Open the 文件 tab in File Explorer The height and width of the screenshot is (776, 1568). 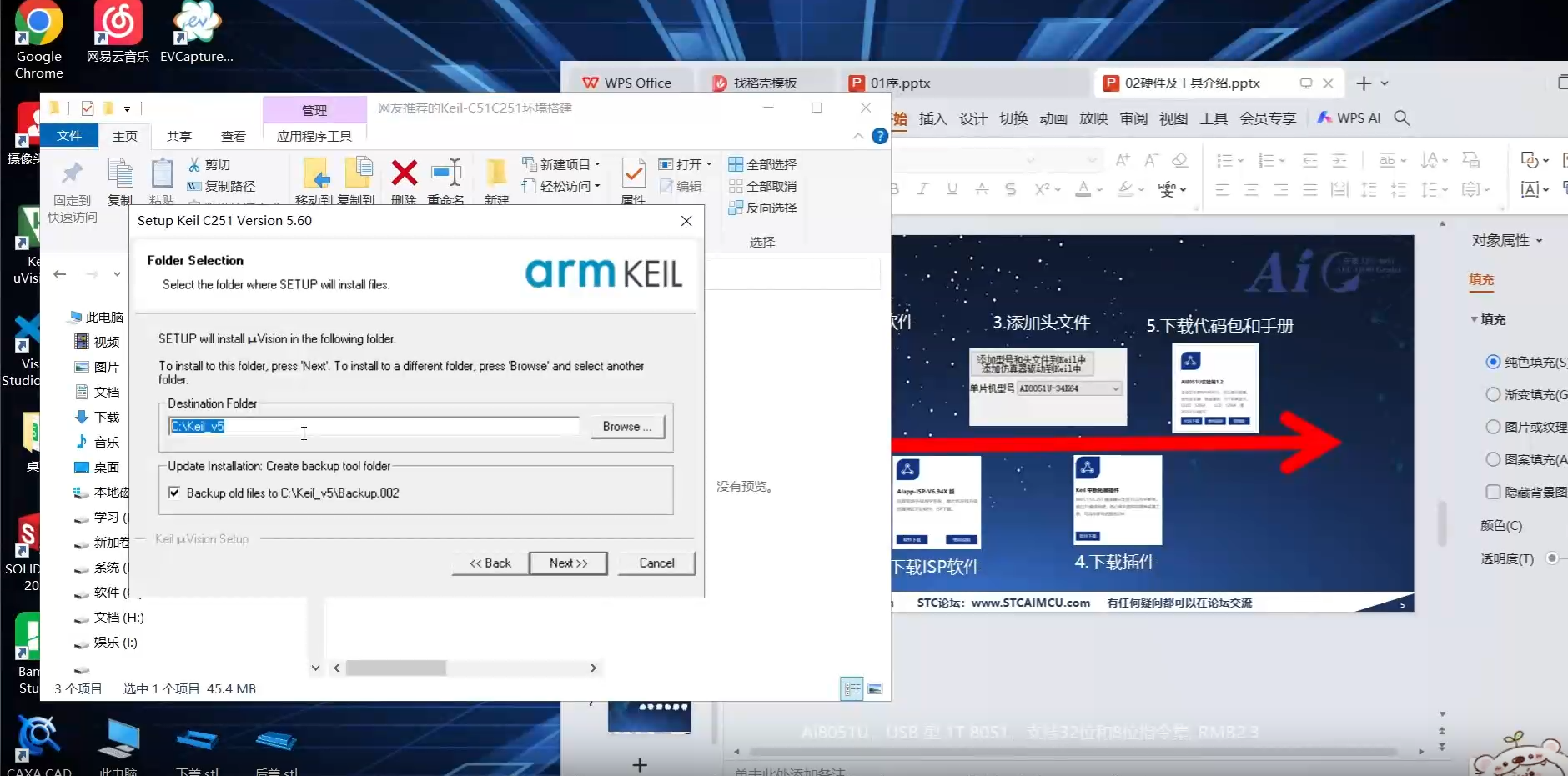coord(69,136)
